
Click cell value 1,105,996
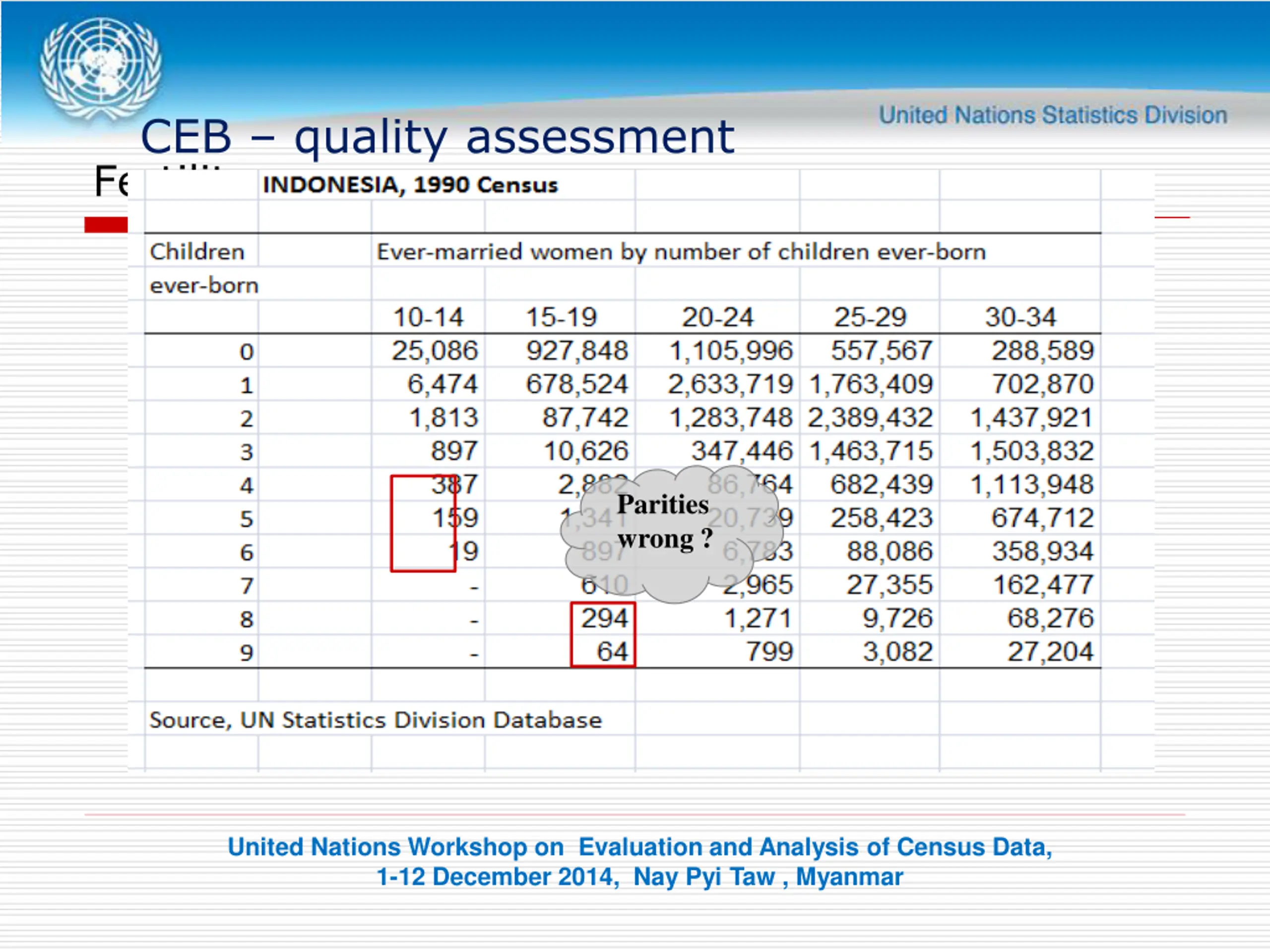(731, 351)
